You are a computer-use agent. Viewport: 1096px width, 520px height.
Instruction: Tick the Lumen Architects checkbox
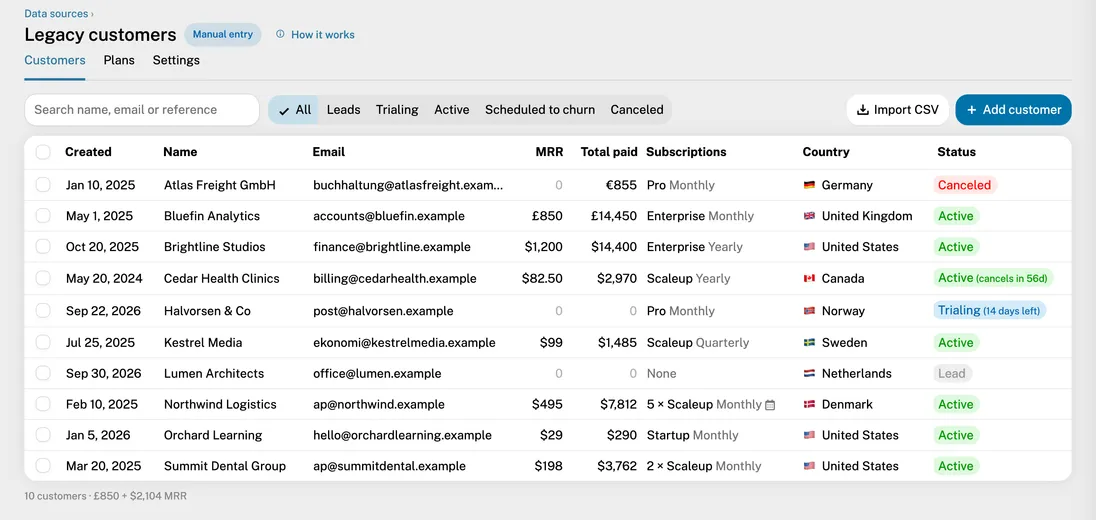tap(43, 373)
